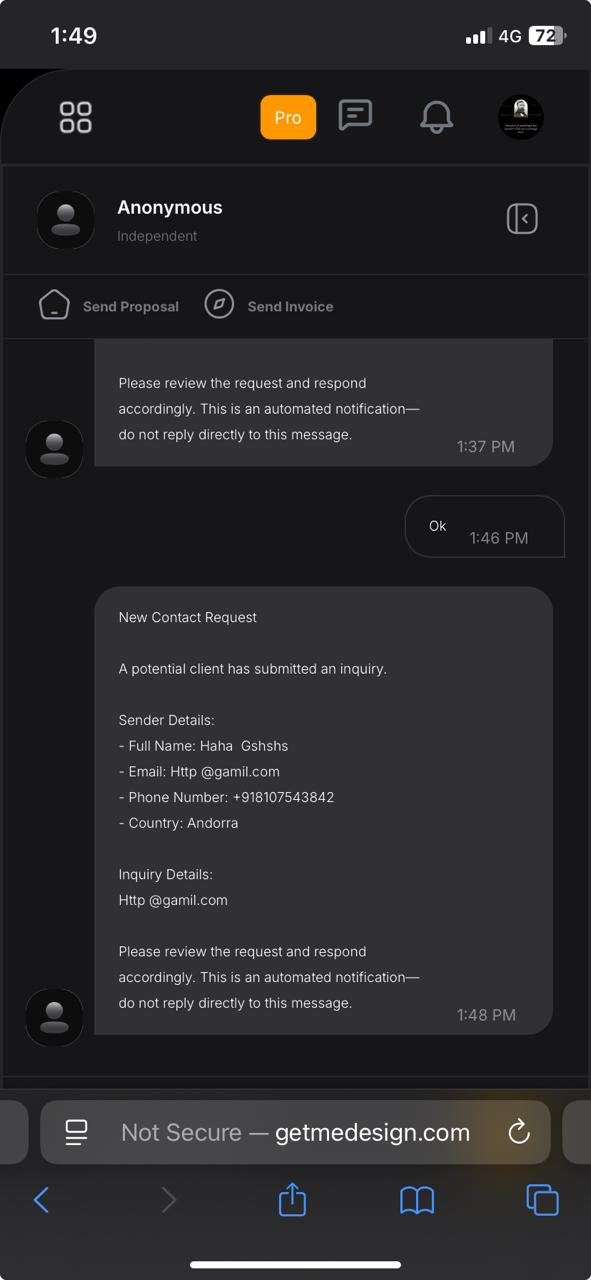Go back with Safari back arrow

(41, 1200)
